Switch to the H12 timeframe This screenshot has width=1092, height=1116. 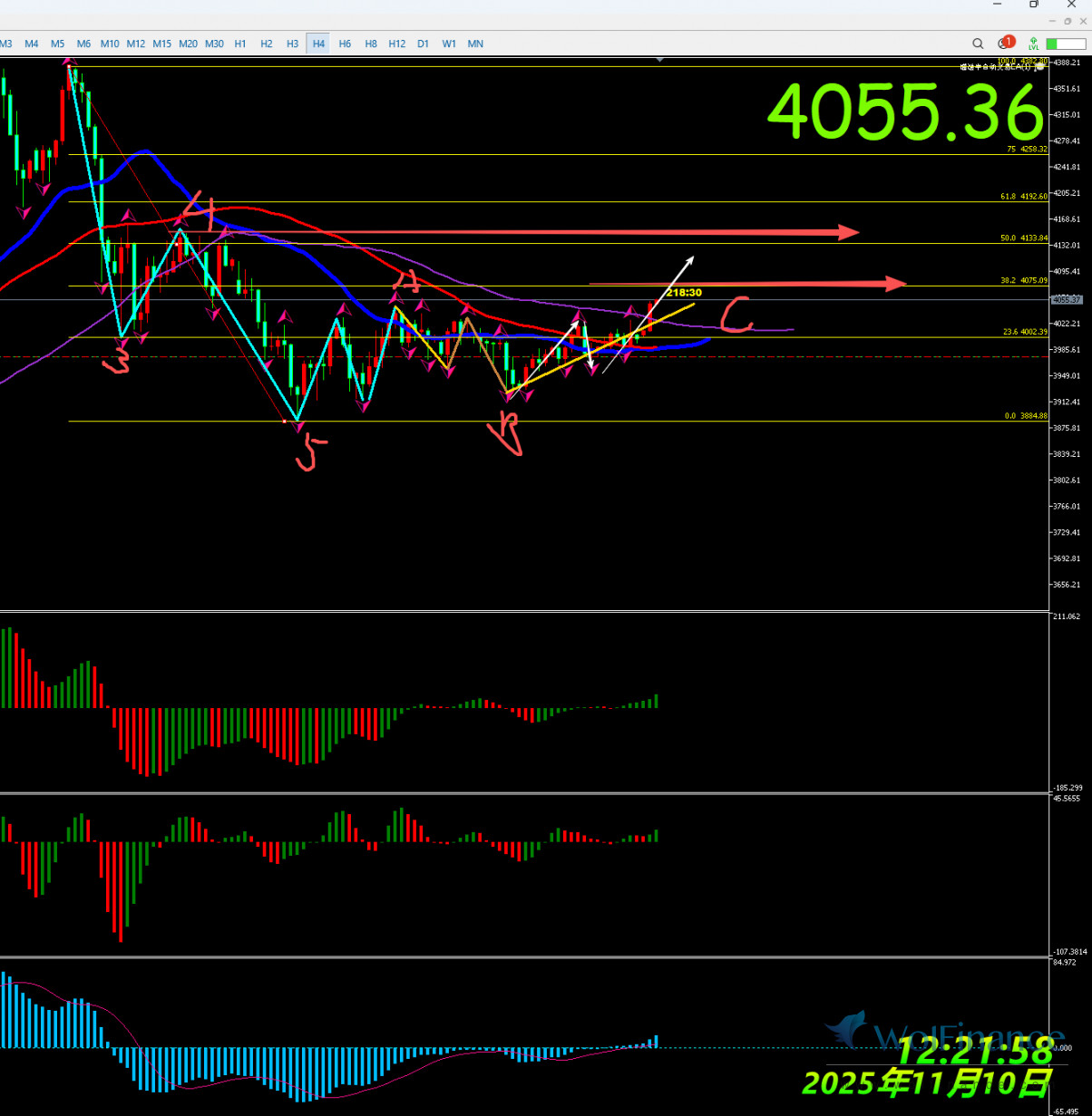396,44
